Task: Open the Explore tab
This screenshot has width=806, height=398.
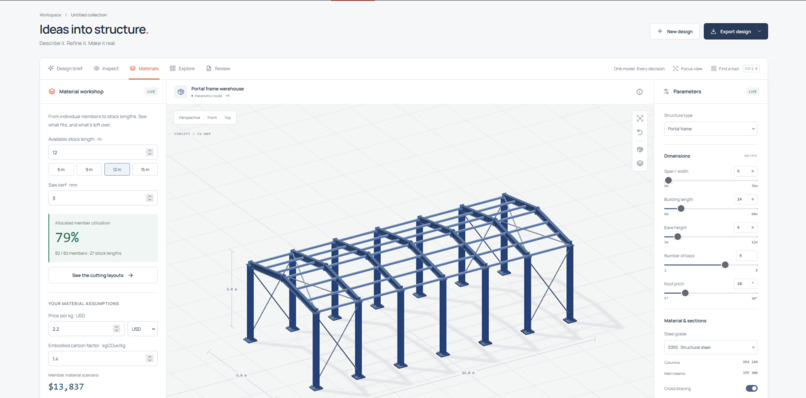Action: click(x=182, y=68)
